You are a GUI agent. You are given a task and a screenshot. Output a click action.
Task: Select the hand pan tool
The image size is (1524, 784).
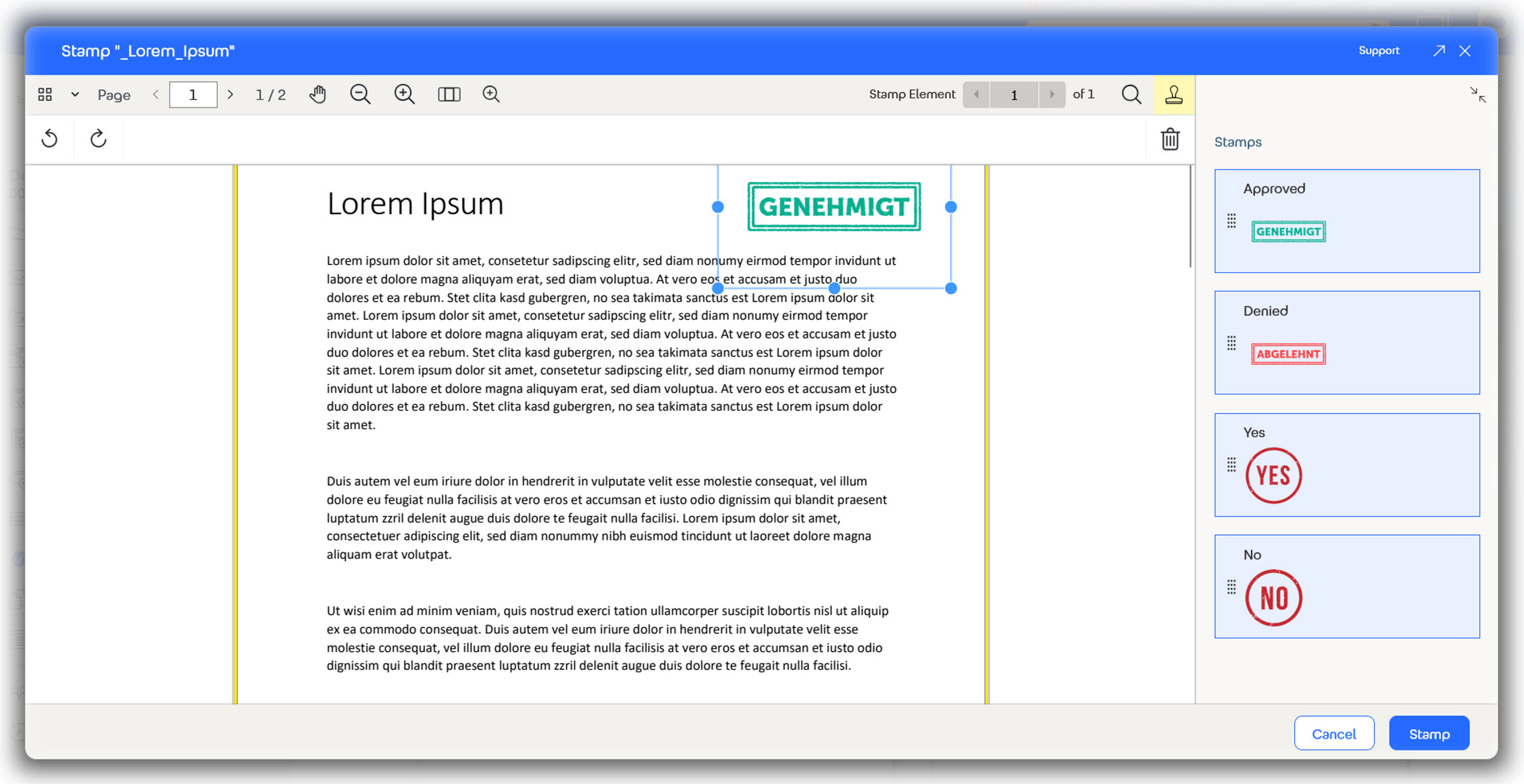(318, 94)
